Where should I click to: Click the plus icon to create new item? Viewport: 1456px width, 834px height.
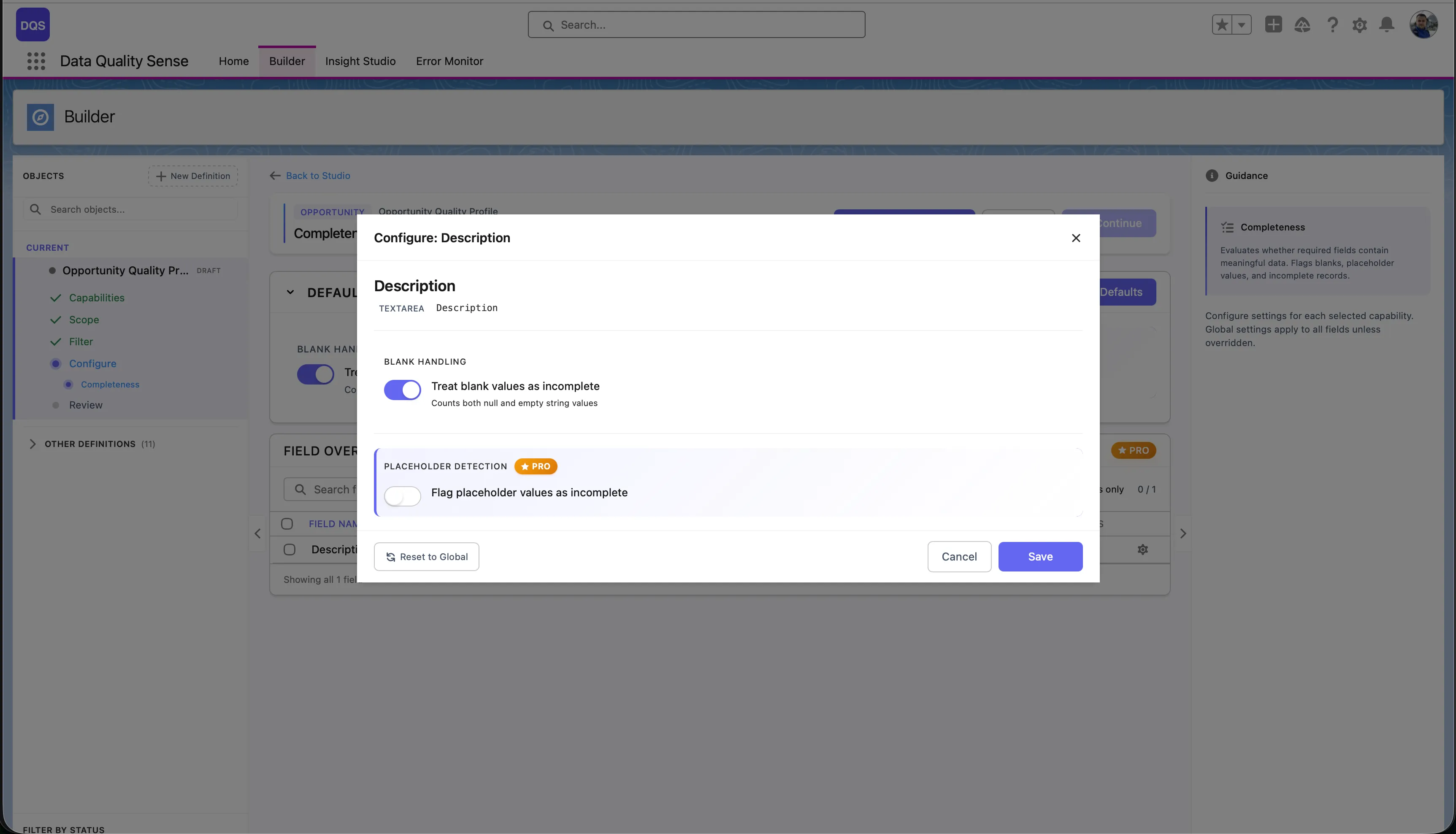[1273, 24]
